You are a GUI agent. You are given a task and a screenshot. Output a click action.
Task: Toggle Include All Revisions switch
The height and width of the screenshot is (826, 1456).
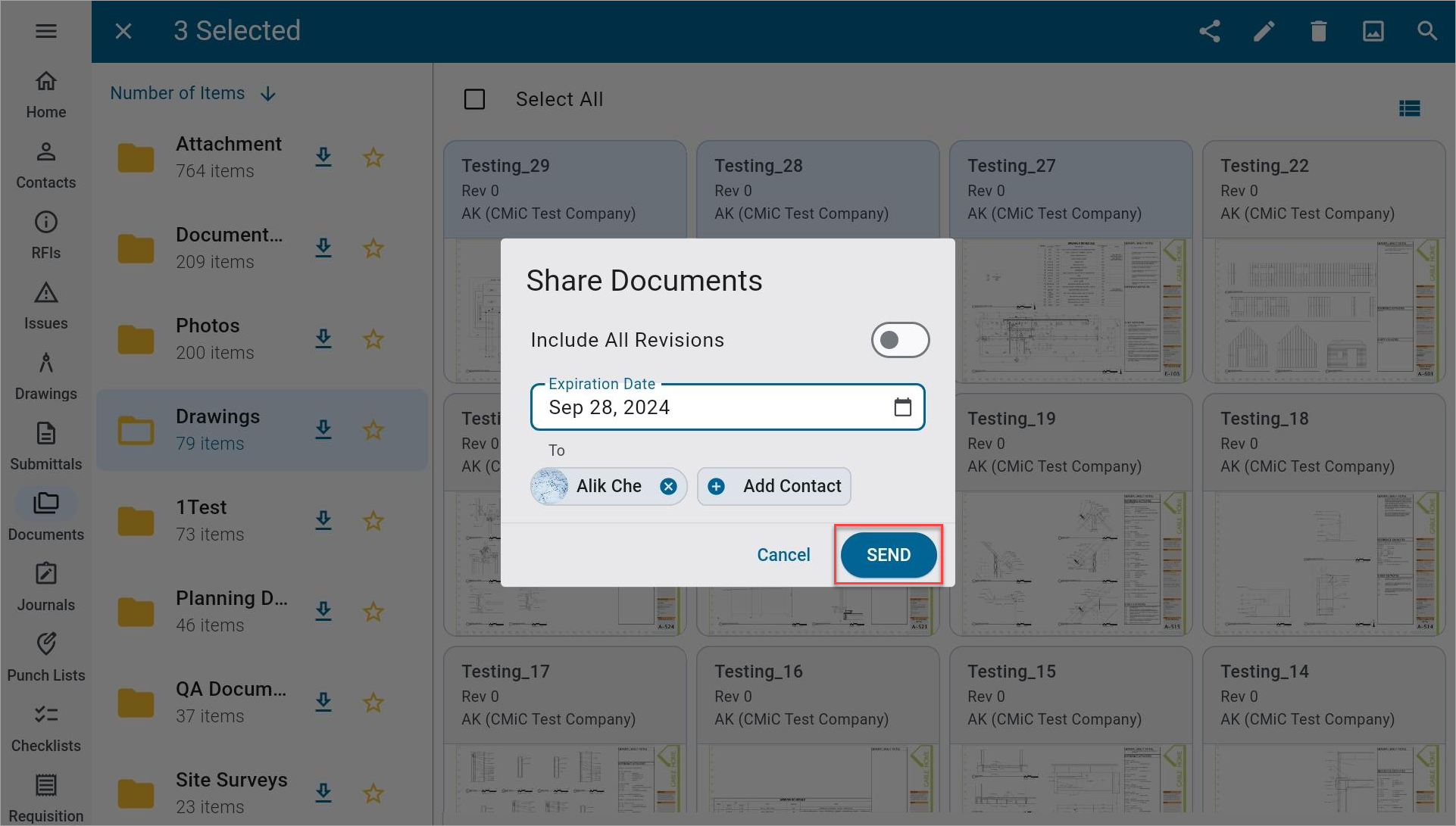(900, 340)
